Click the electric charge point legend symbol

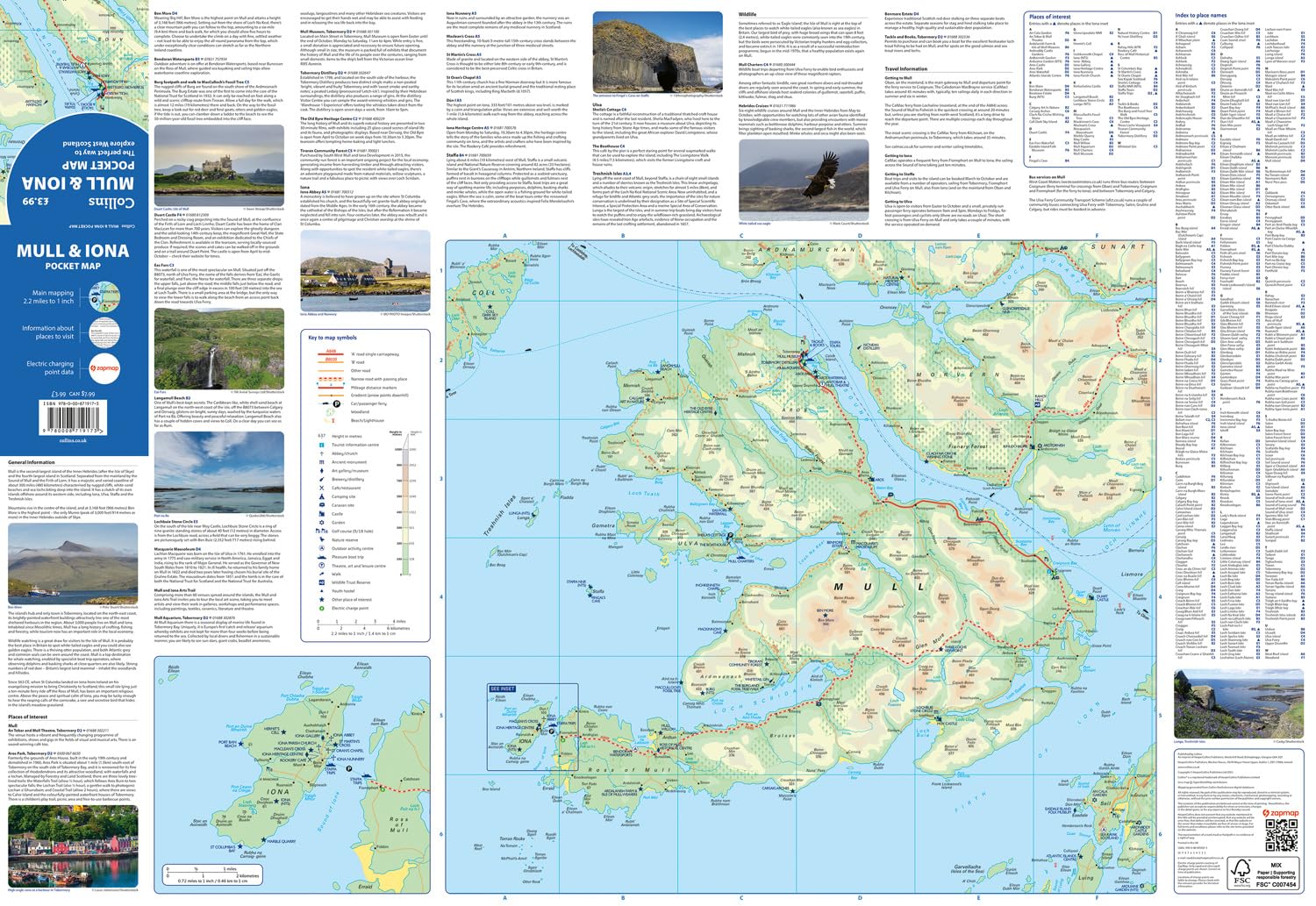[x=320, y=608]
